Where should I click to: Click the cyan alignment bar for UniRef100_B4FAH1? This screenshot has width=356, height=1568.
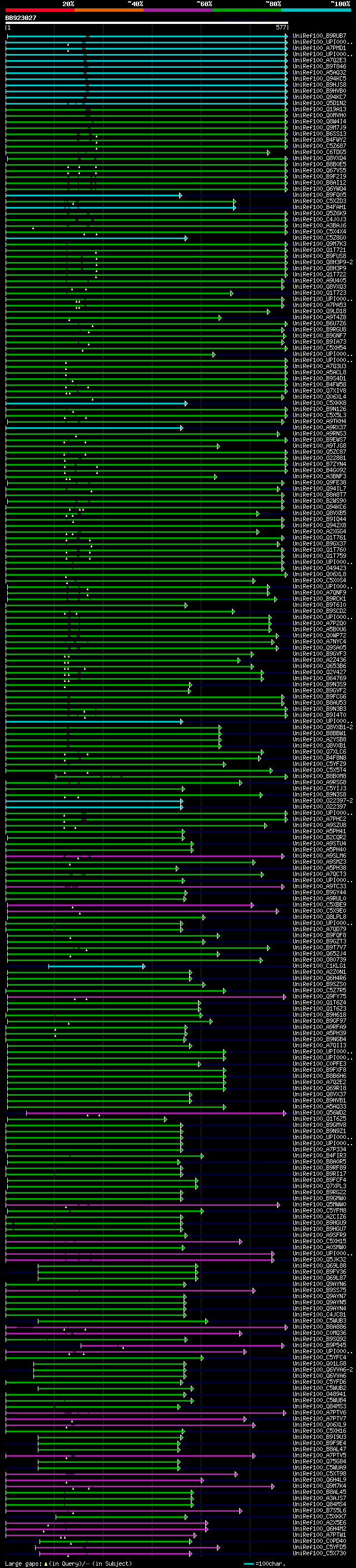121,207
